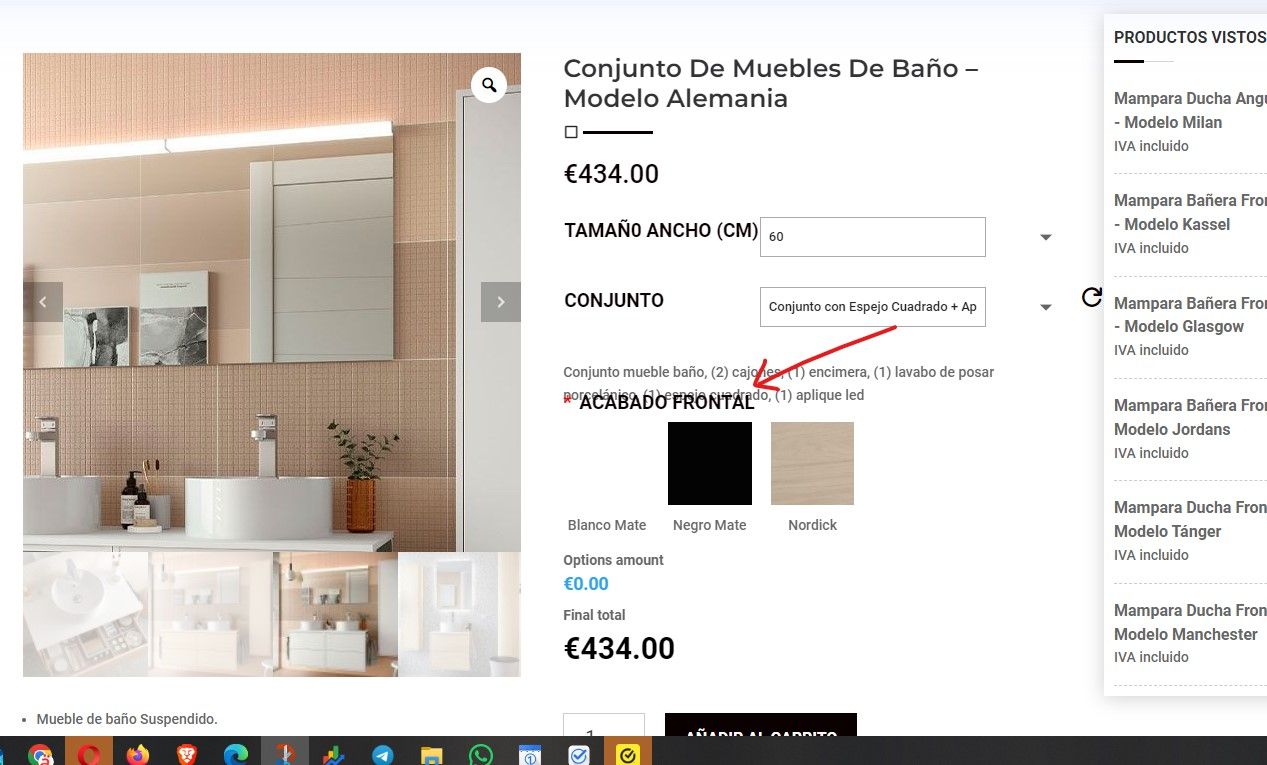
Task: Open the Tamaño Ancho size dropdown
Action: coord(873,237)
